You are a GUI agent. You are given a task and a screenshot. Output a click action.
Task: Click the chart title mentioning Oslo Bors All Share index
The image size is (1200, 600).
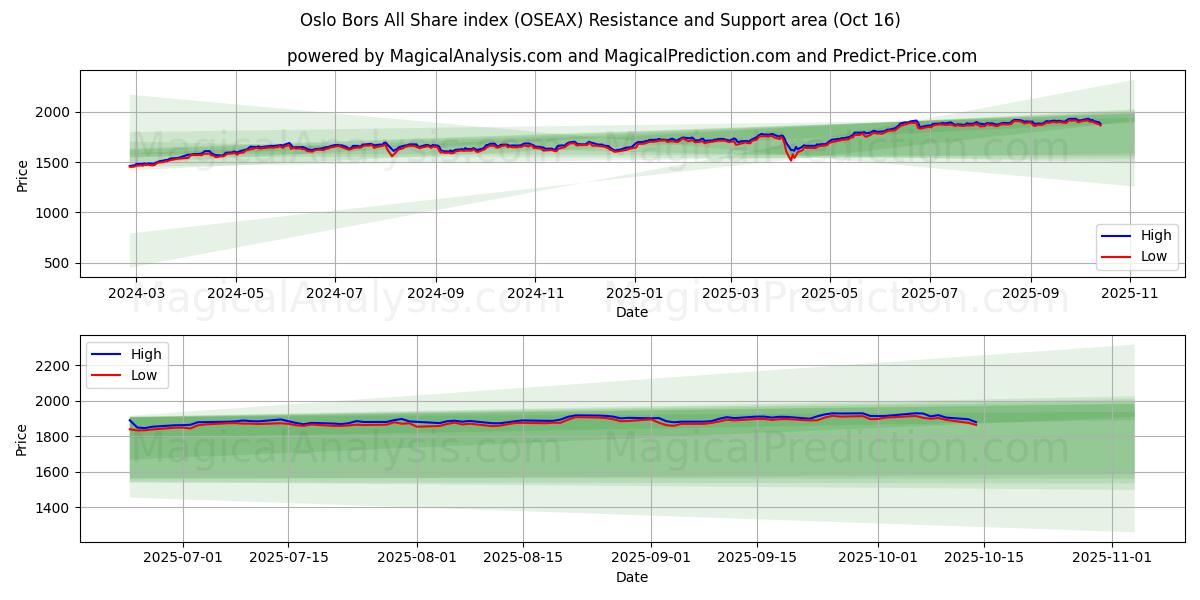tap(600, 20)
